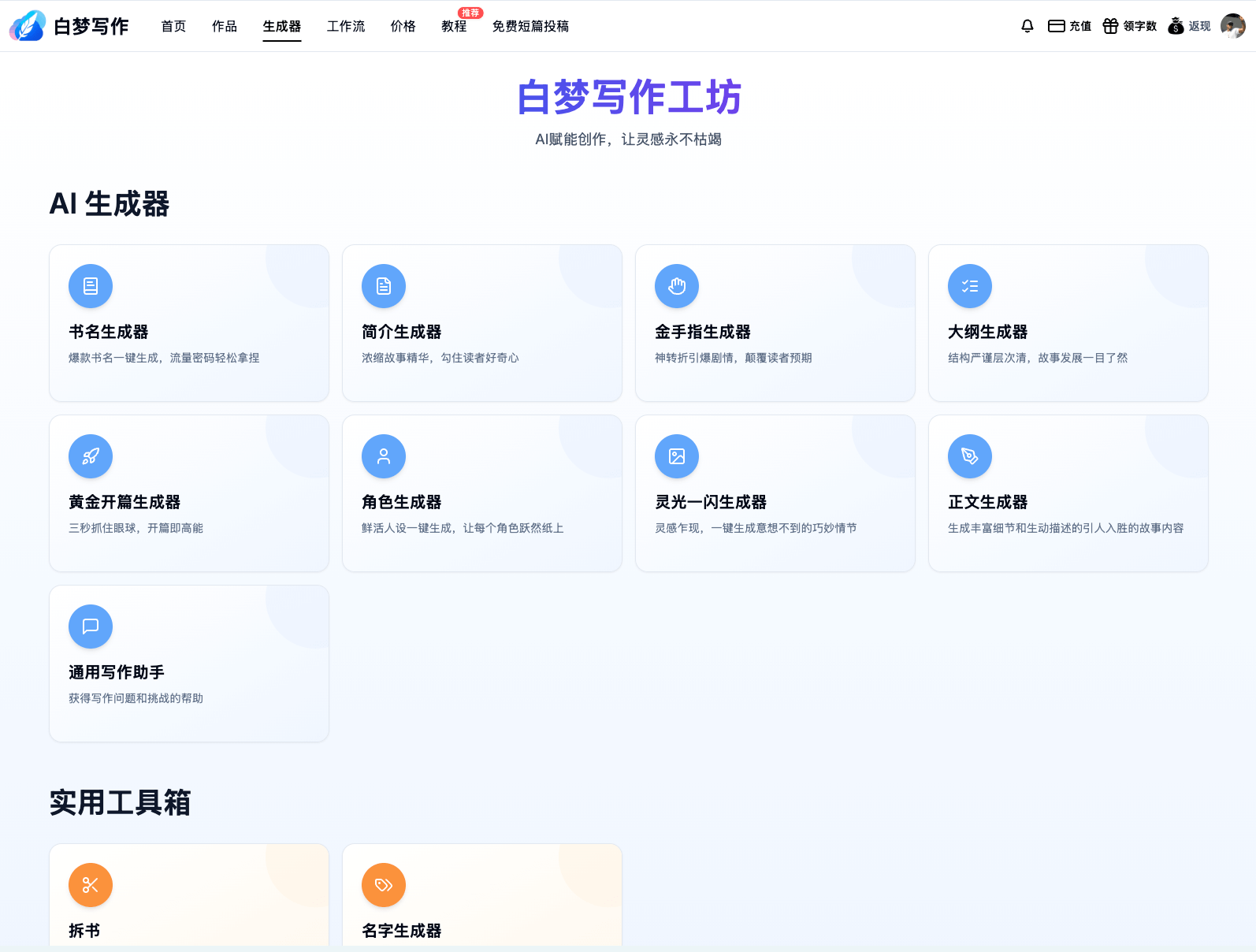Screen dimensions: 1256x952
Task: Click the red 推荐 badge above 教程
Action: point(470,13)
